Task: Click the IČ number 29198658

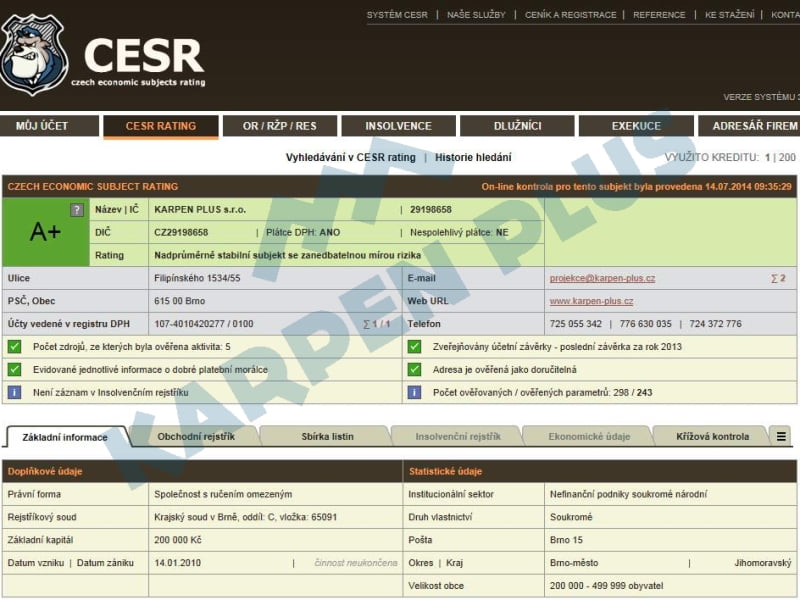Action: 431,210
